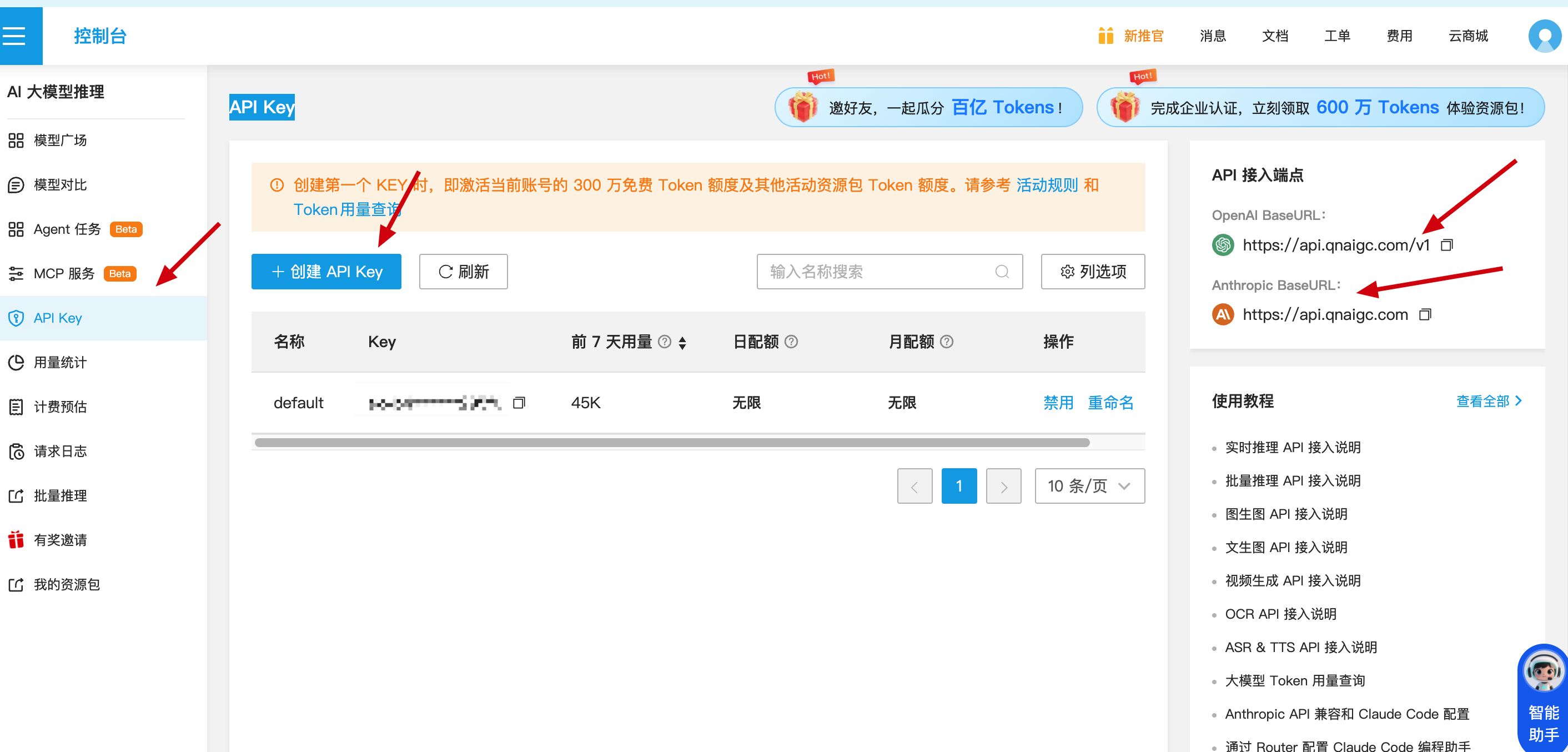The image size is (1568, 752).
Task: Open the 10 条/页 page size dropdown
Action: 1089,486
